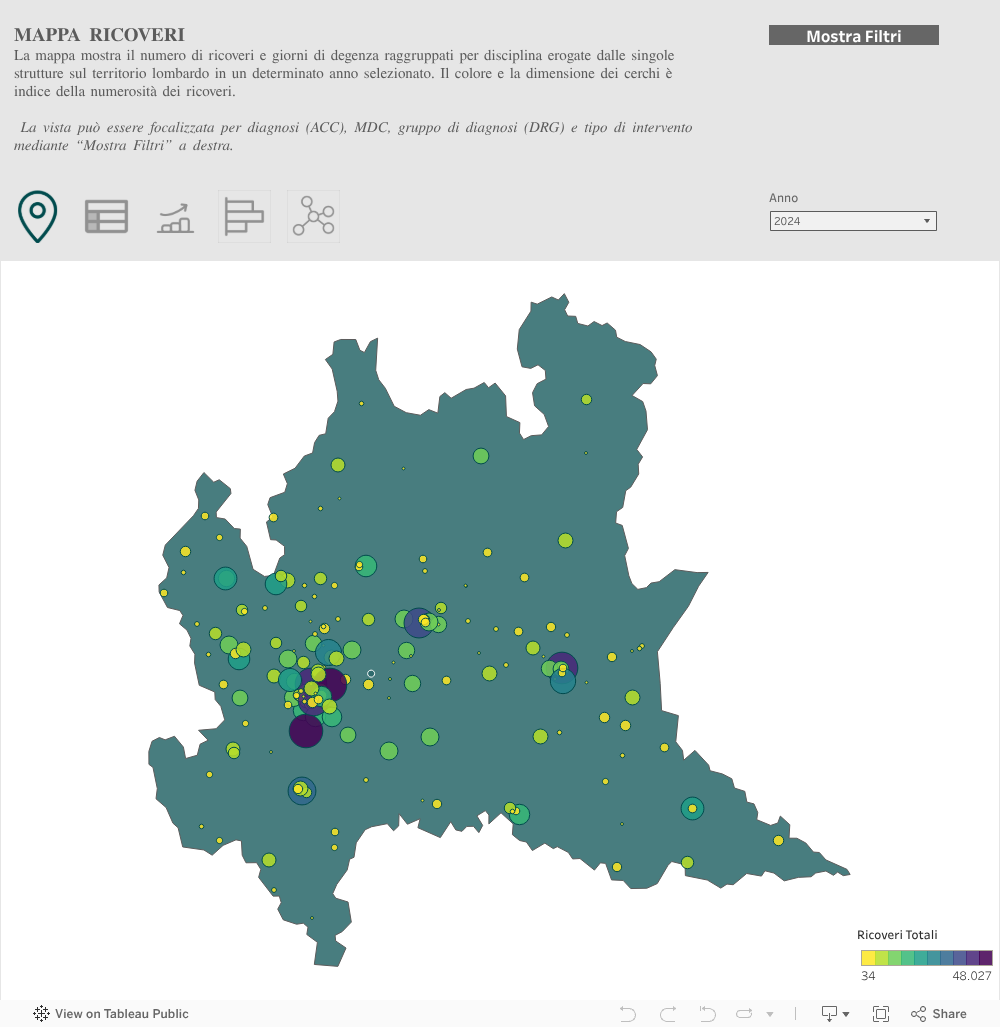Open the table view icon
This screenshot has height=1027, width=1000.
106,216
